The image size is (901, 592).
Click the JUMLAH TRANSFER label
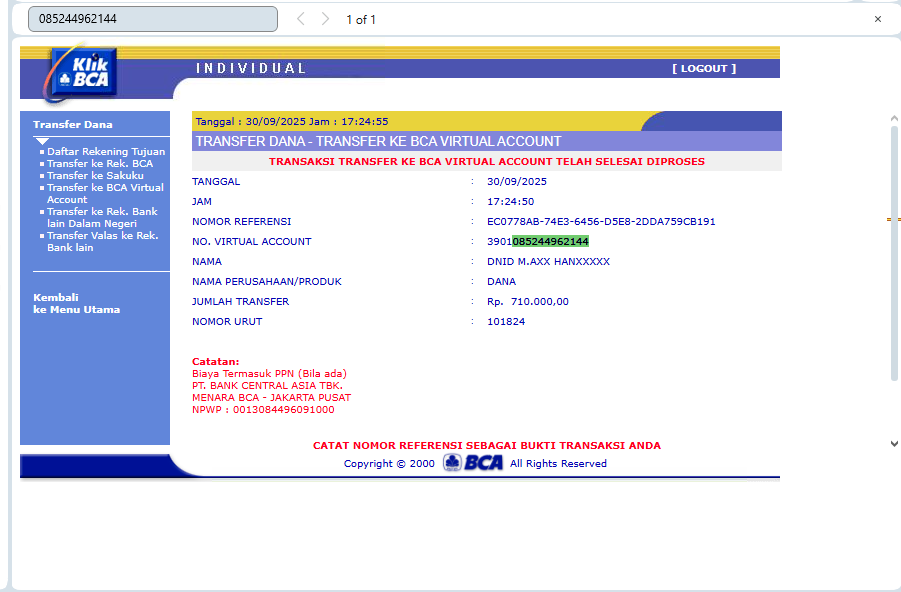(x=240, y=302)
